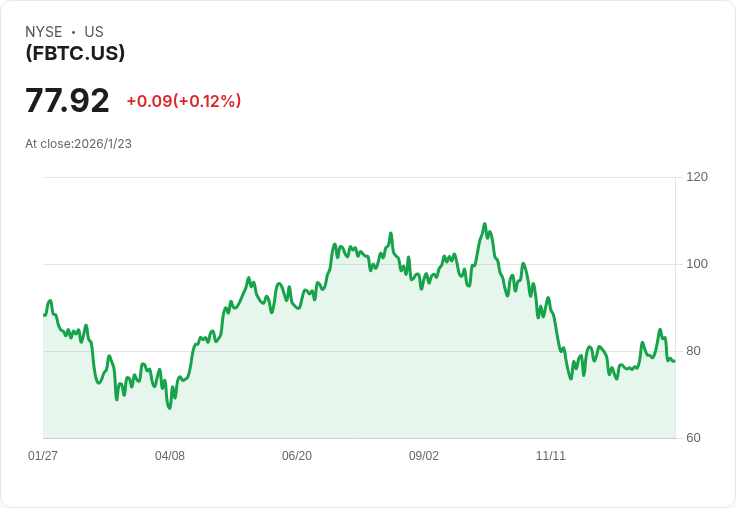Click the 80 price axis label
The height and width of the screenshot is (508, 736).
tap(693, 351)
